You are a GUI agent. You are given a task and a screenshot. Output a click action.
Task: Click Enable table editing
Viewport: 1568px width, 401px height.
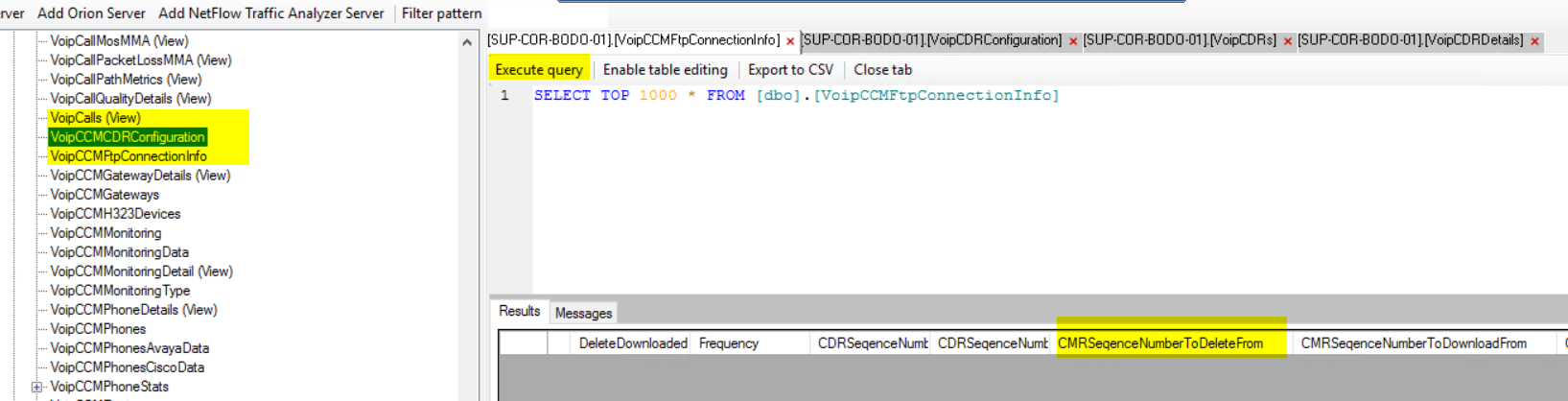pos(666,69)
